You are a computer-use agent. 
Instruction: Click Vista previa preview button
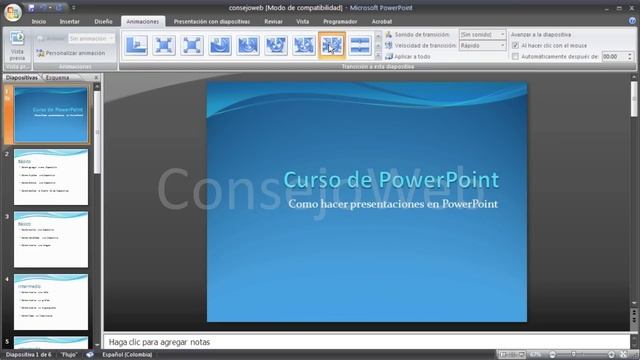click(x=17, y=46)
